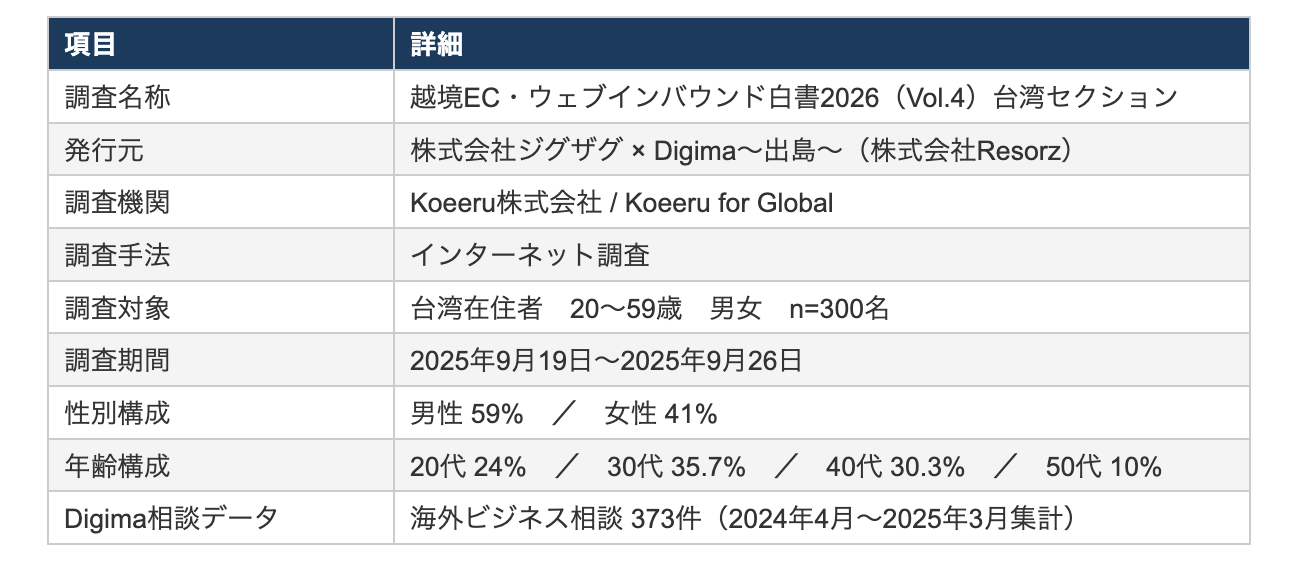Click the 台湾在住者 20〜59歳 n=300名 cell

(649, 308)
